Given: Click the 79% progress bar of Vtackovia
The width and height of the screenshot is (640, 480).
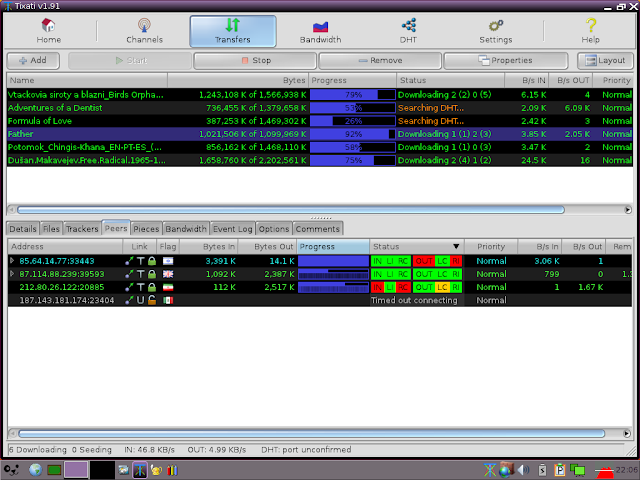Looking at the screenshot, I should tap(353, 95).
